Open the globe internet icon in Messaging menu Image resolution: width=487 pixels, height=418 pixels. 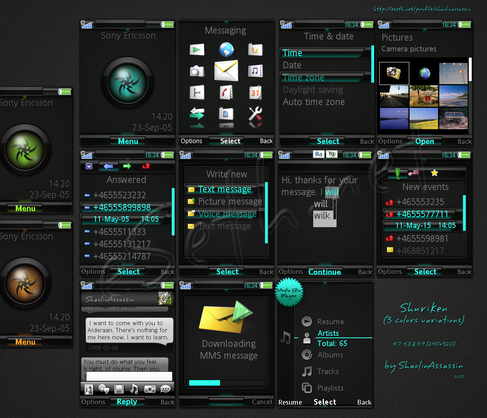tap(226, 49)
